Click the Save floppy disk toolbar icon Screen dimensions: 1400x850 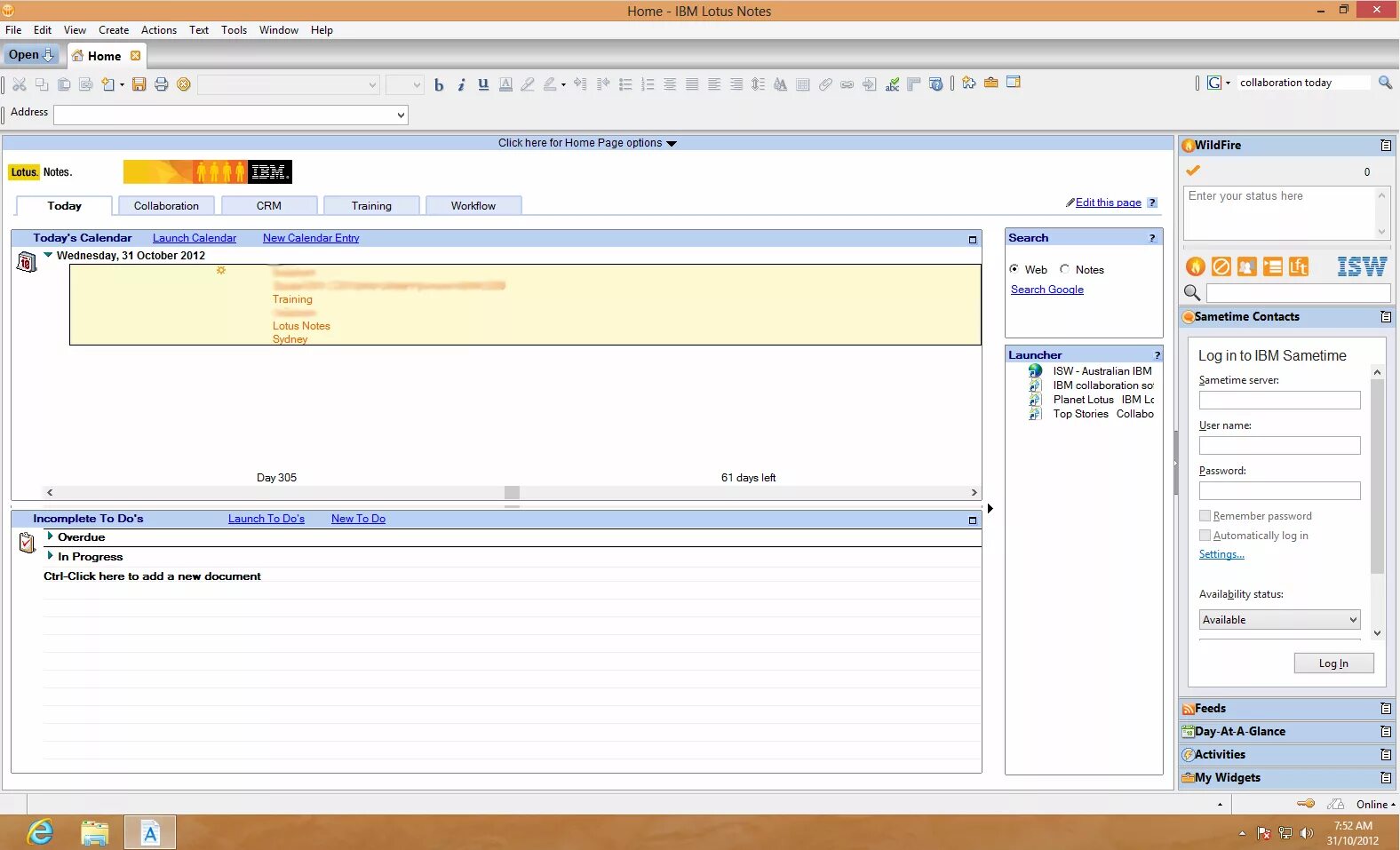(139, 84)
